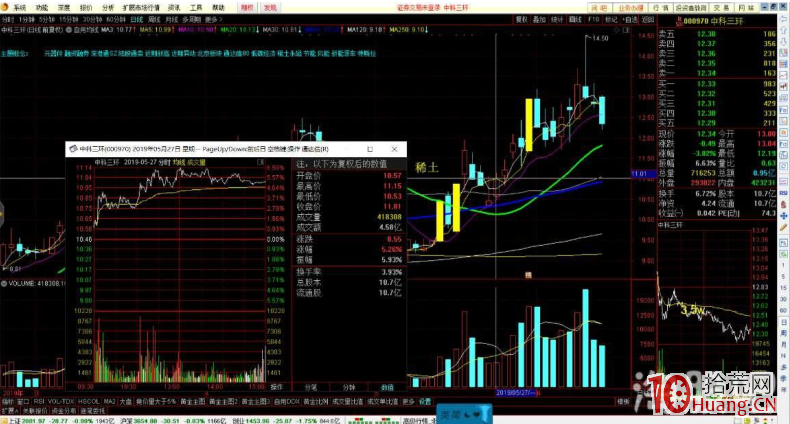
Task: Click the 发现 button in menu bar
Action: click(270, 8)
